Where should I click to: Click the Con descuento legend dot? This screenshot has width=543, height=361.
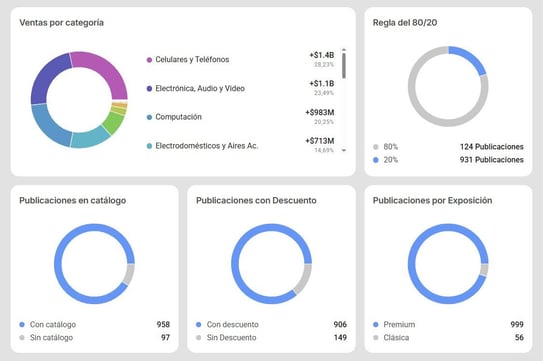point(198,325)
